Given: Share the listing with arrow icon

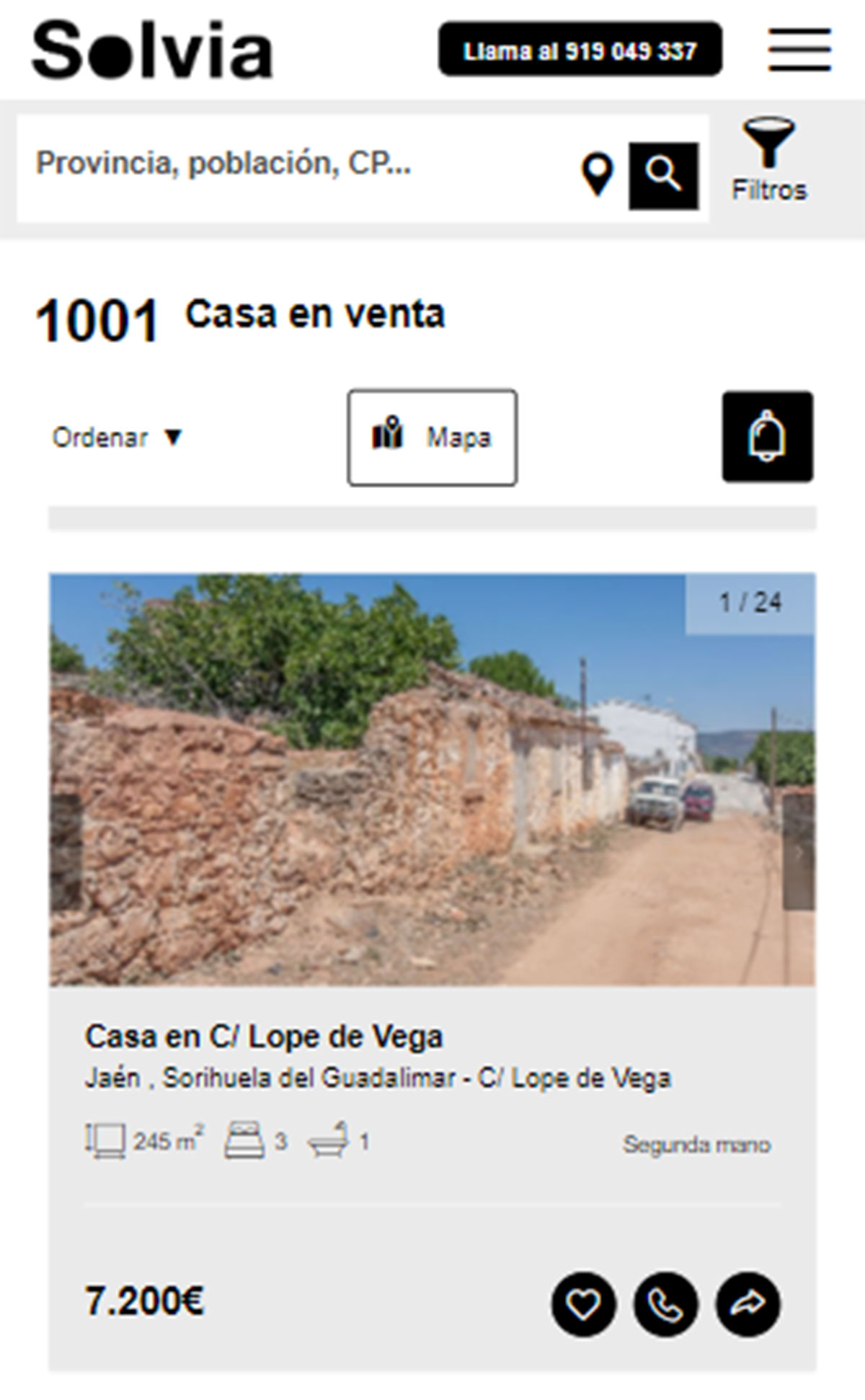Looking at the screenshot, I should pos(748,1304).
